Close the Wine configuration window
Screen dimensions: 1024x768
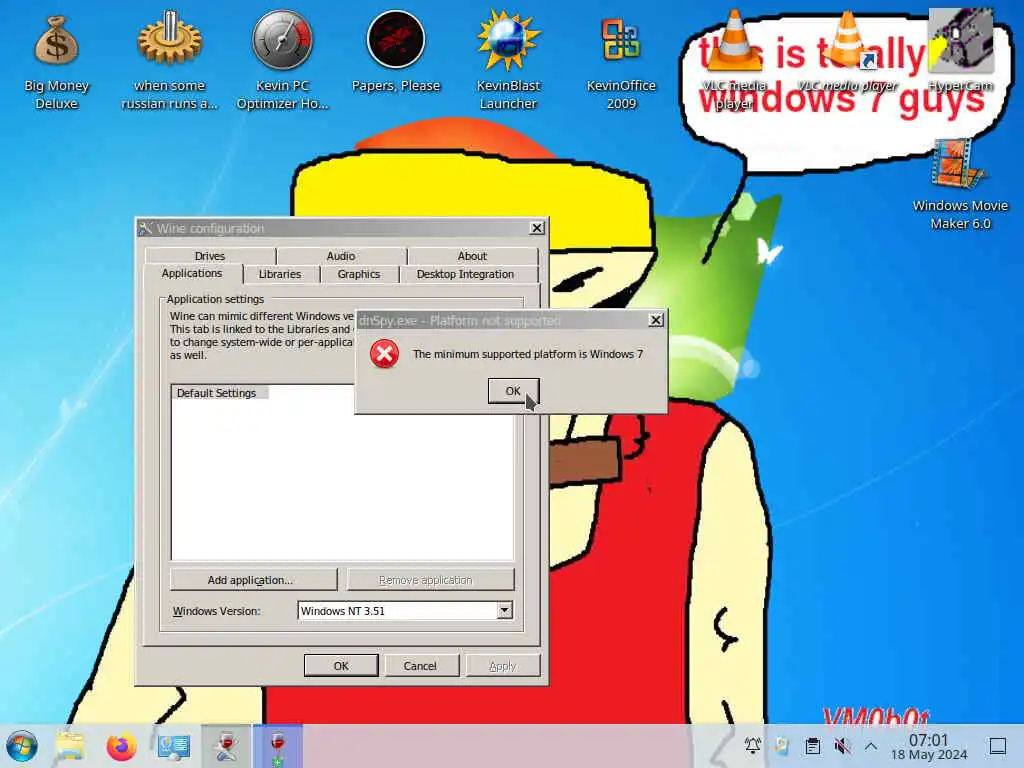pyautogui.click(x=537, y=227)
